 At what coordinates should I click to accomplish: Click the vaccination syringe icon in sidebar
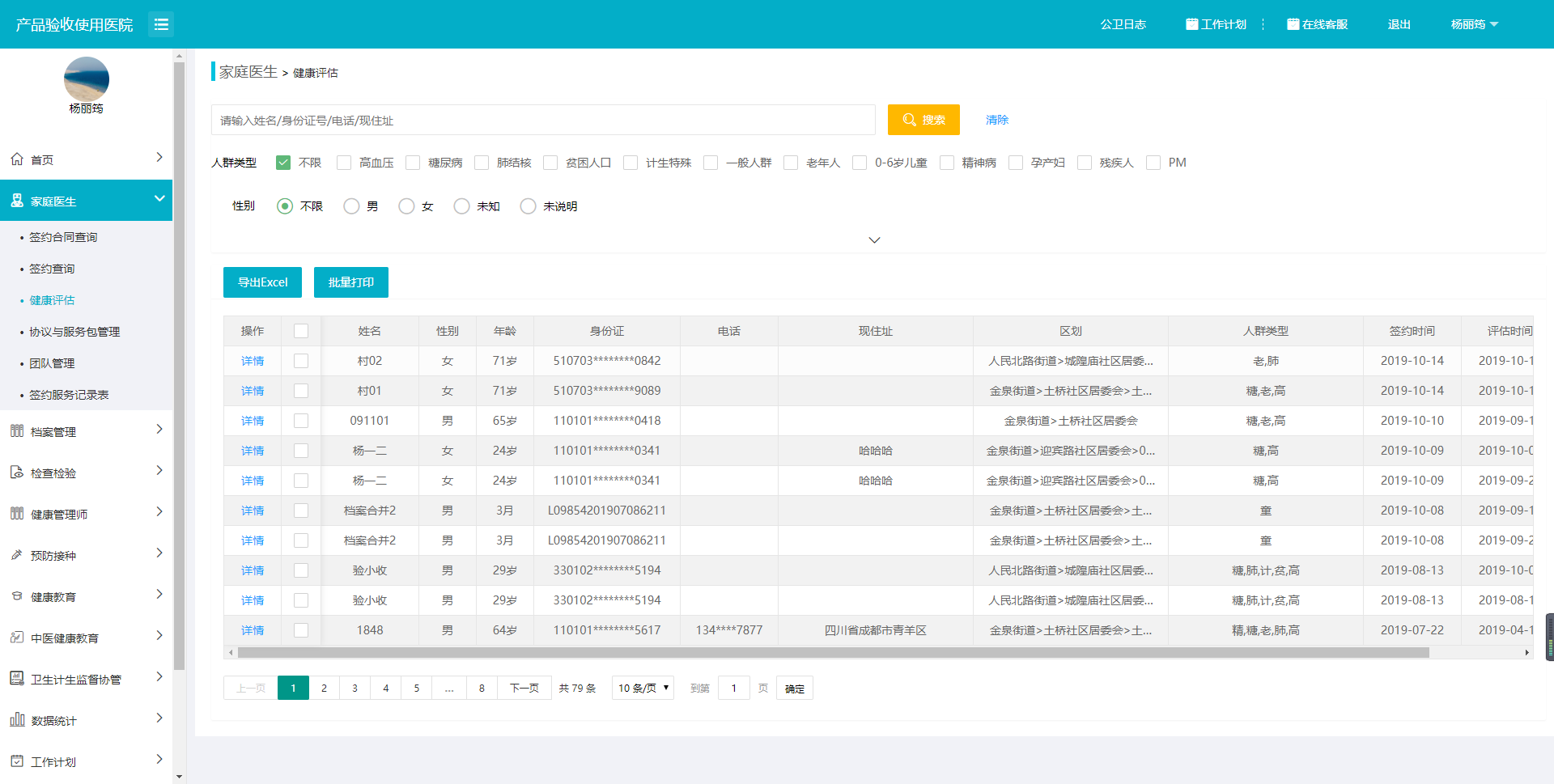[17, 555]
